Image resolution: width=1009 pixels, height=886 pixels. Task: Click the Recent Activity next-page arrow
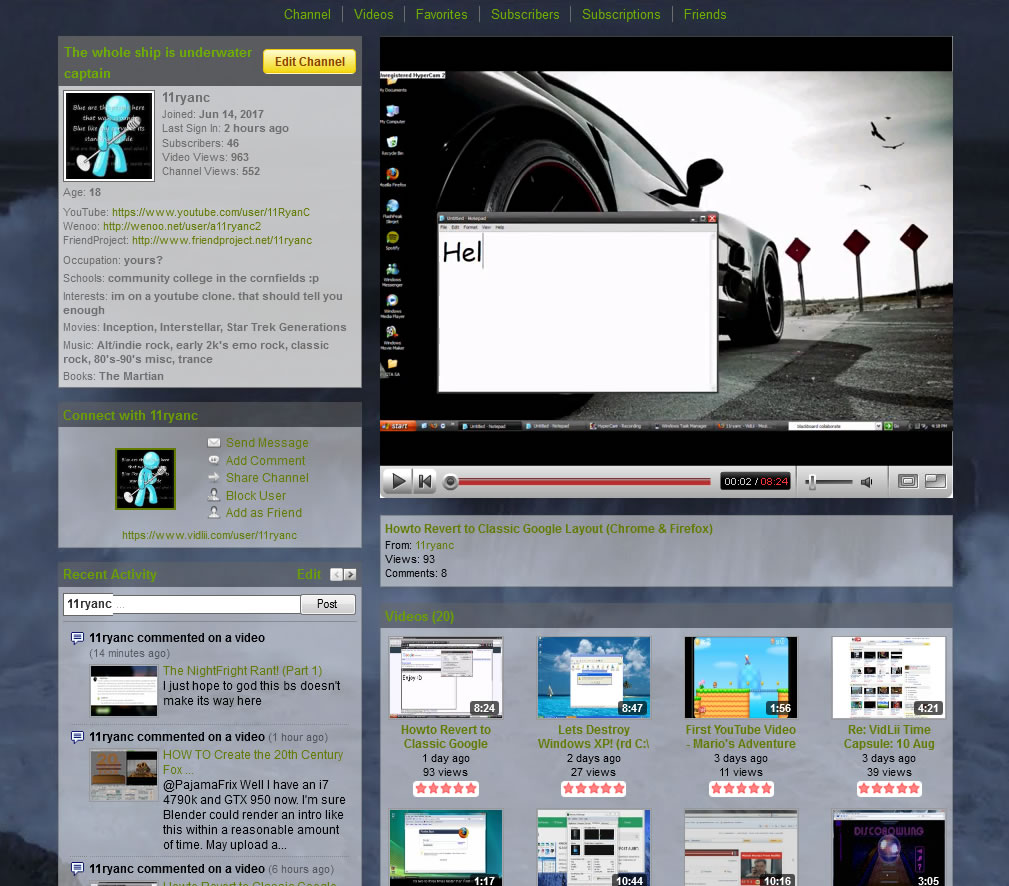click(x=348, y=575)
